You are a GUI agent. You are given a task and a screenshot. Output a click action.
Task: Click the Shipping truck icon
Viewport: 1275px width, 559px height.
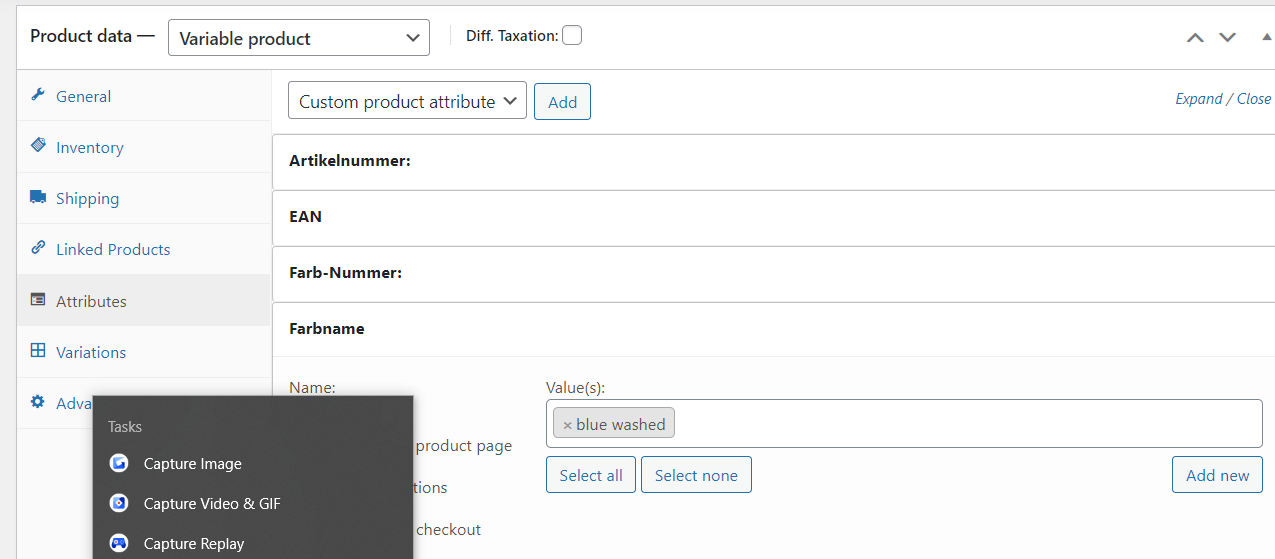(38, 197)
